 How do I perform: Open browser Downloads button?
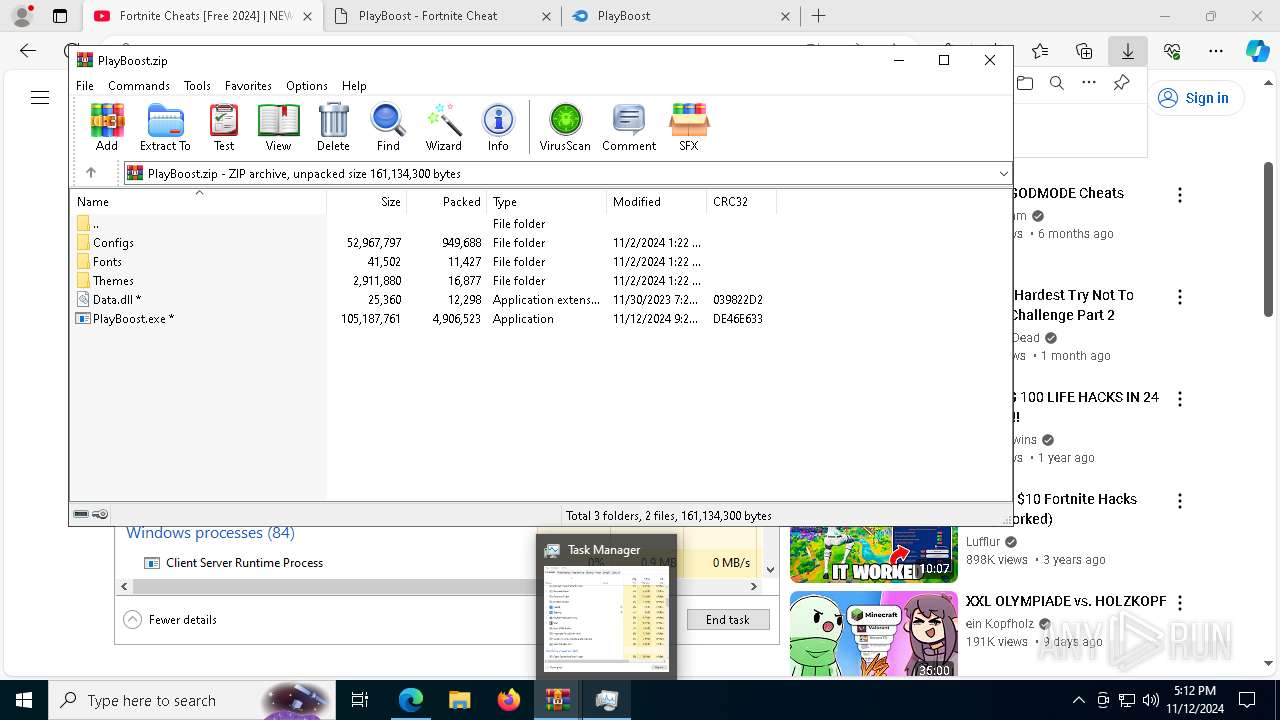[1127, 51]
